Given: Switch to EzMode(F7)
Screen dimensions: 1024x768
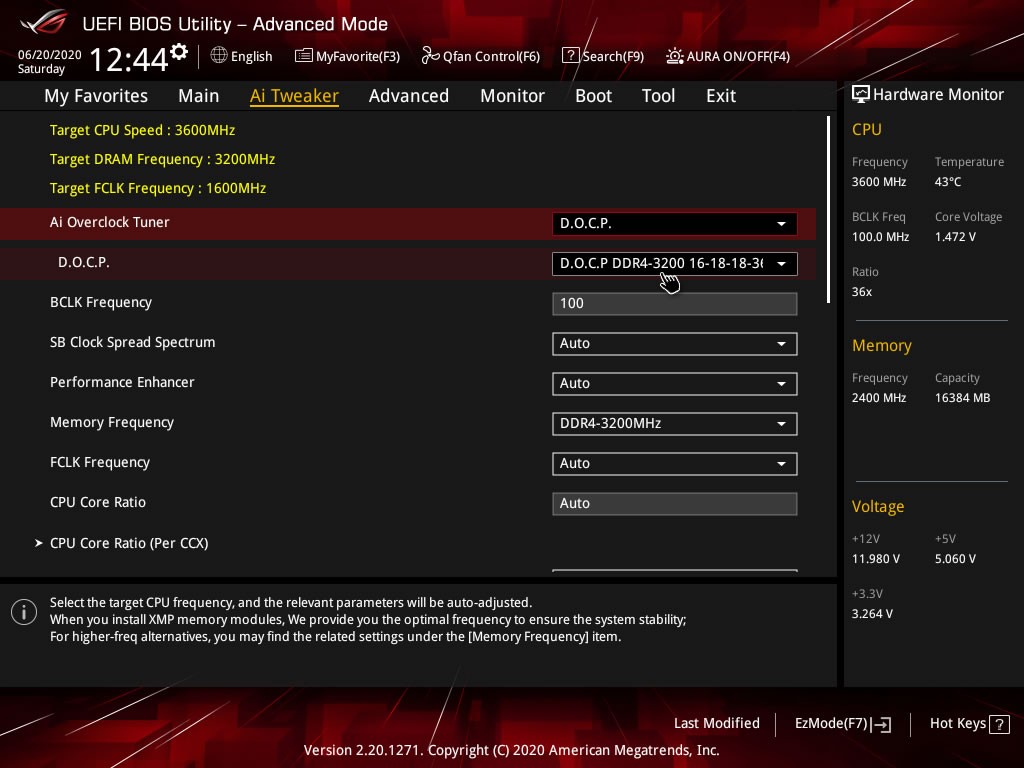Looking at the screenshot, I should pos(842,724).
